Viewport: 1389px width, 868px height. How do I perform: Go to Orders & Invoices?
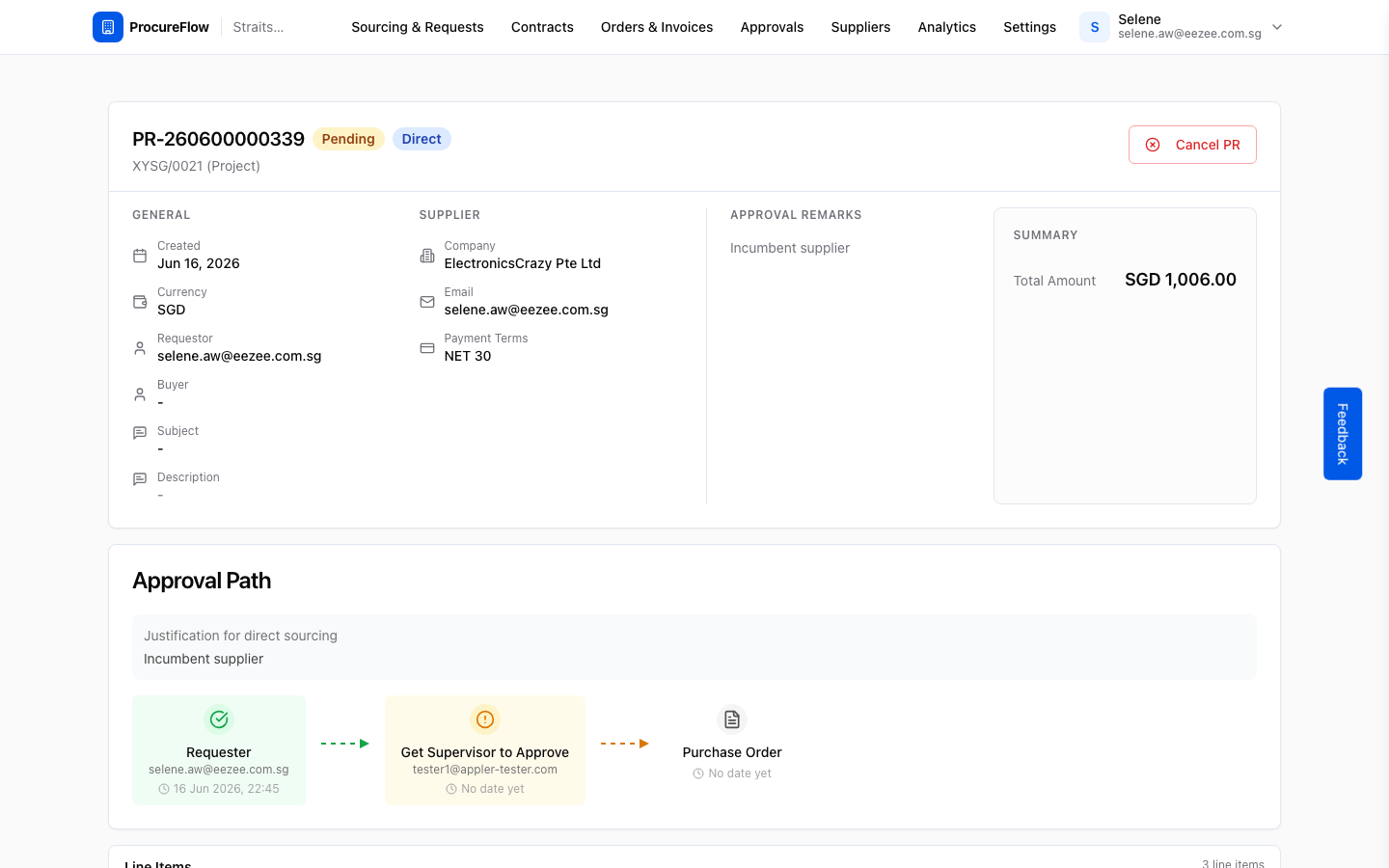coord(657,27)
